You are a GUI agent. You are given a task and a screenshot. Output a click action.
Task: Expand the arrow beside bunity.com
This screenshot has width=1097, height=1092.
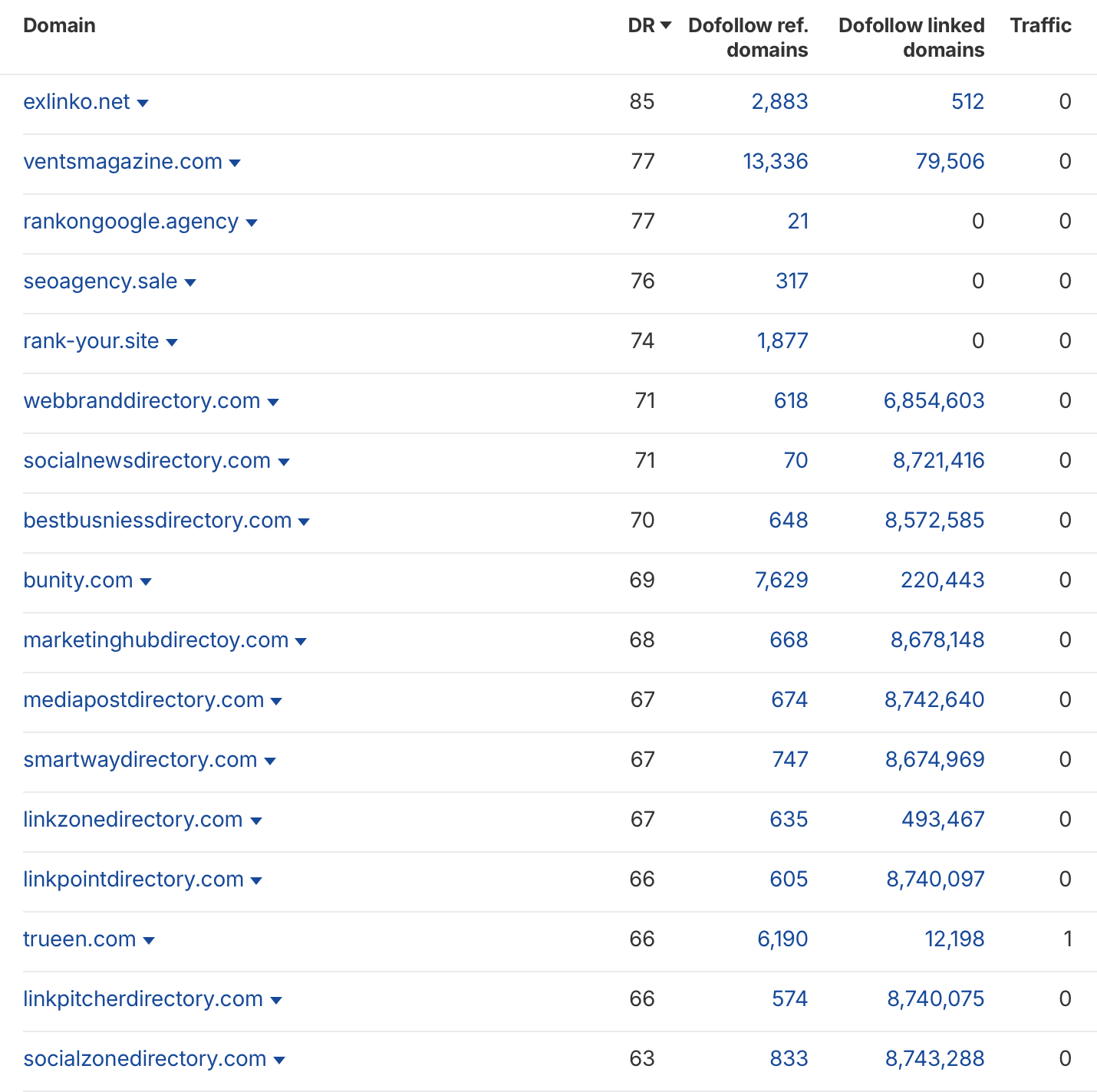click(x=146, y=581)
